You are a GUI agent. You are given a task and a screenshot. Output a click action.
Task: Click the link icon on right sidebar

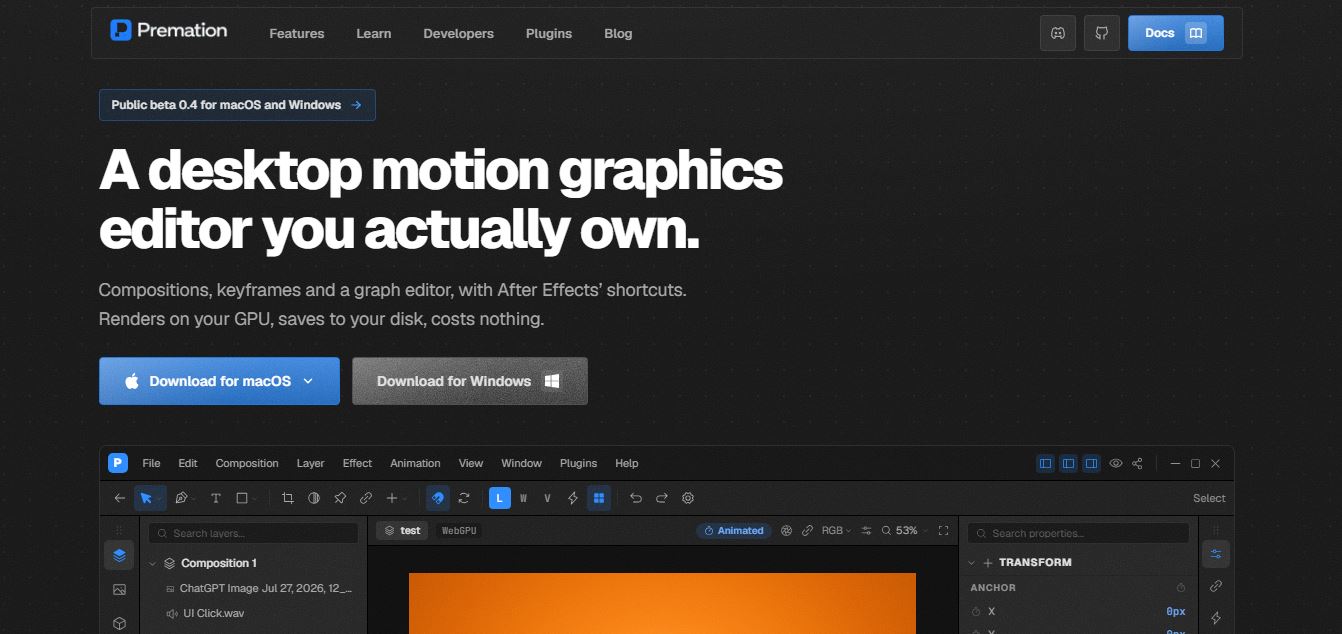pos(1216,586)
